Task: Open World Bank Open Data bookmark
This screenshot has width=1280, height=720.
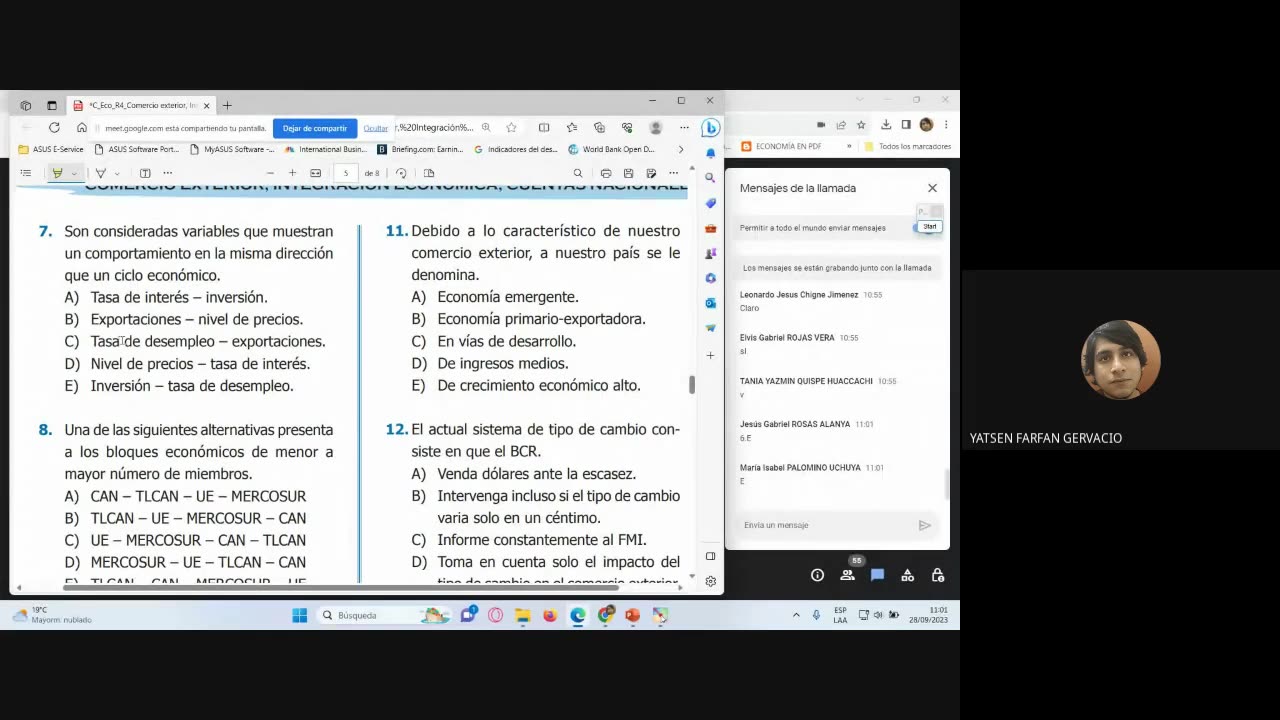Action: tap(612, 149)
